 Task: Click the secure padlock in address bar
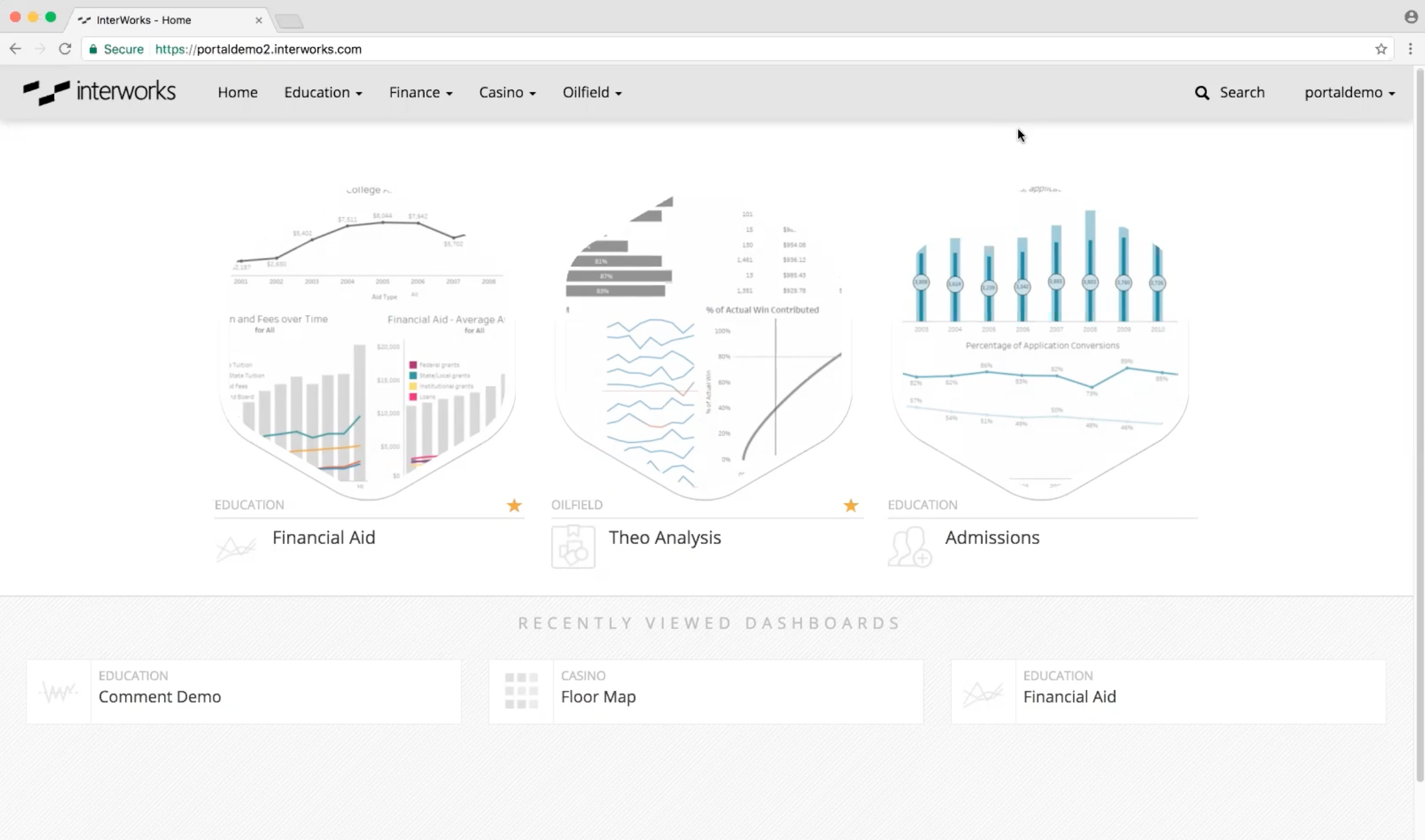pyautogui.click(x=93, y=49)
